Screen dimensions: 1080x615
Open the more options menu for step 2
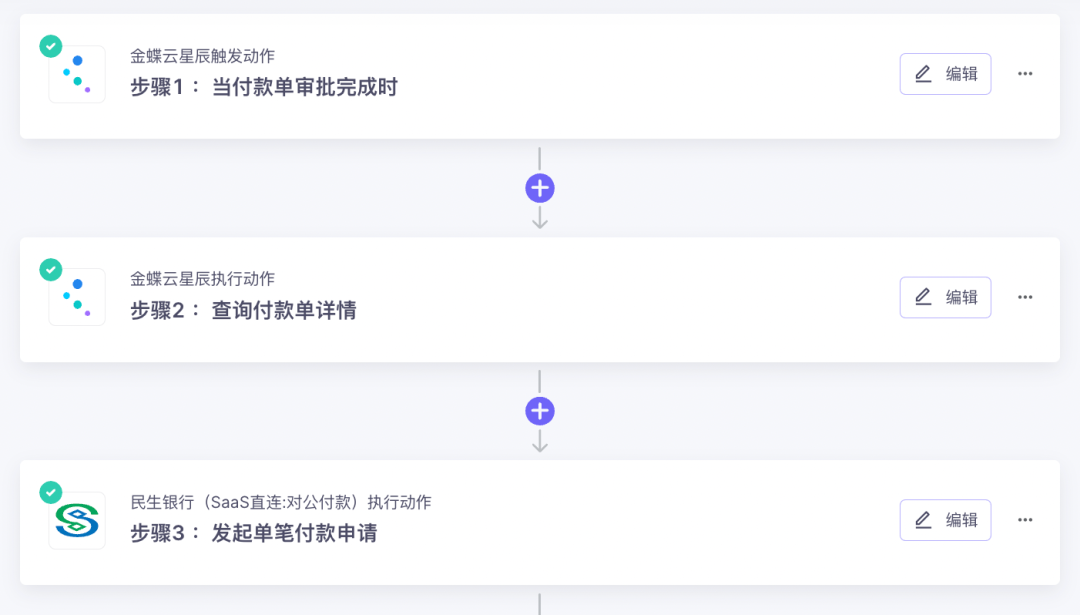coord(1025,297)
